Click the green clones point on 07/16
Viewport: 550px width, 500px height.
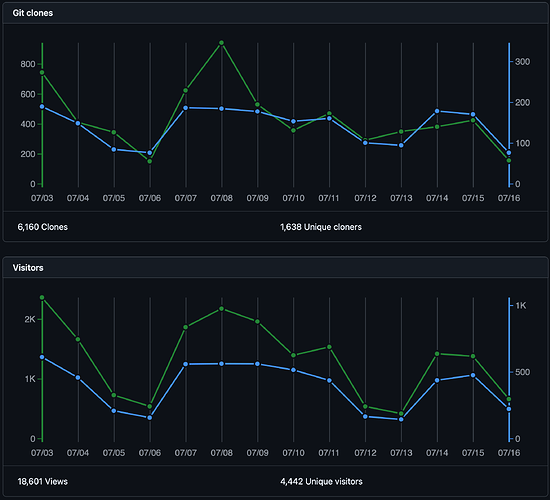(509, 160)
